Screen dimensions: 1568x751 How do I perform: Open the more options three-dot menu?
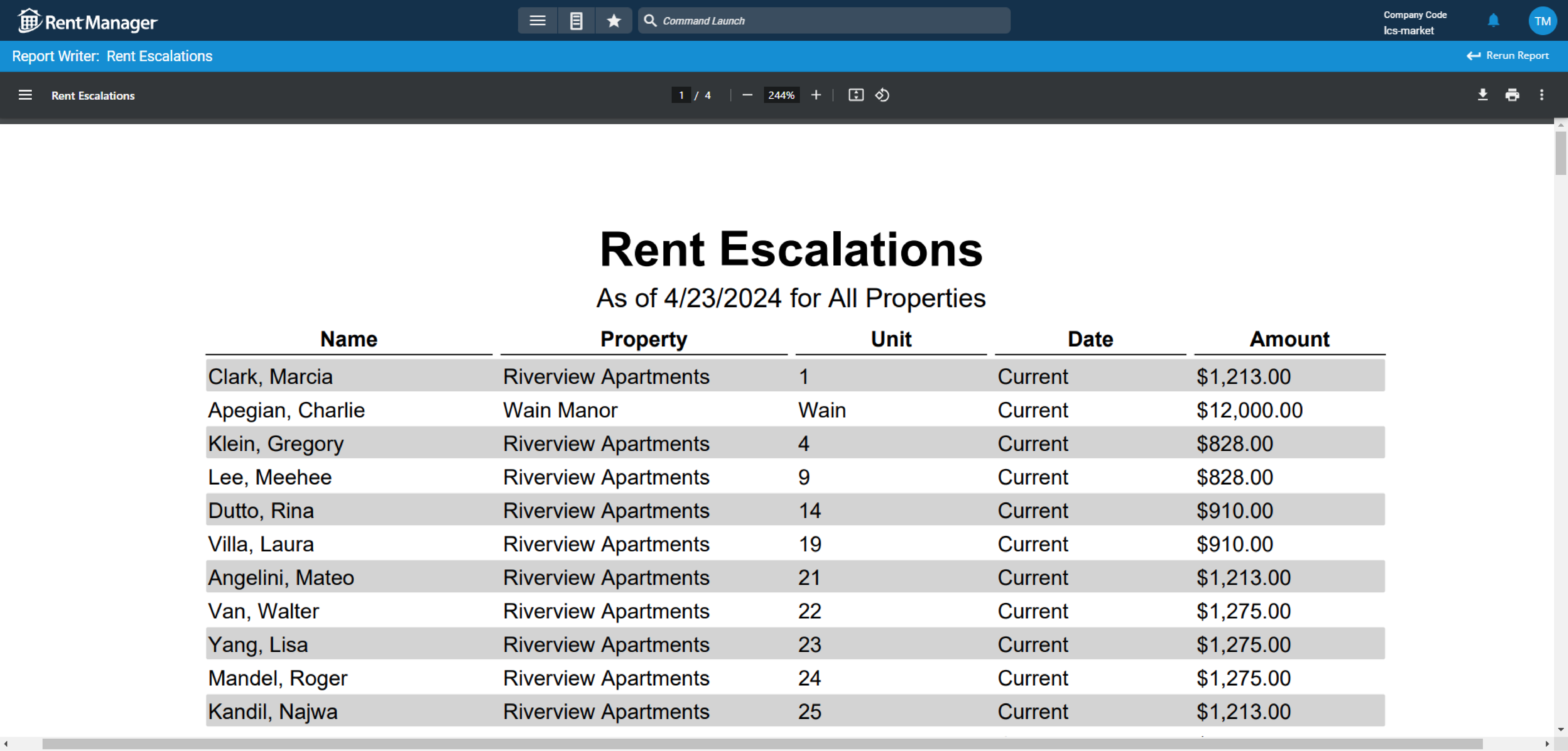click(1542, 95)
